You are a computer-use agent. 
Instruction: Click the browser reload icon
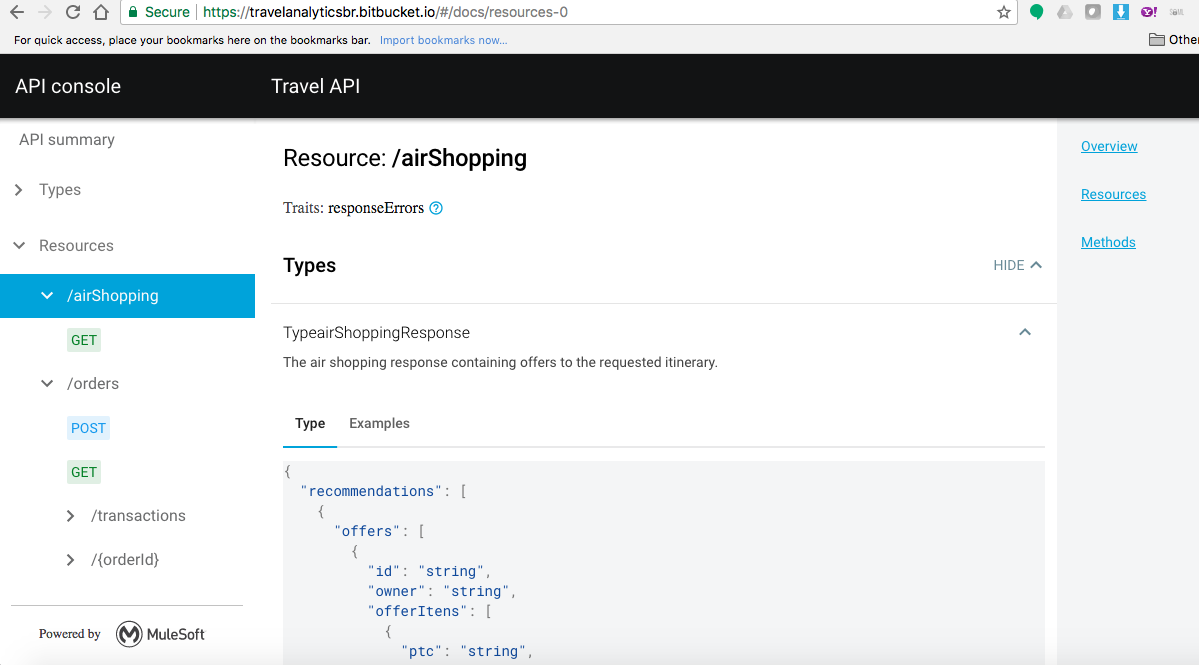pos(73,12)
